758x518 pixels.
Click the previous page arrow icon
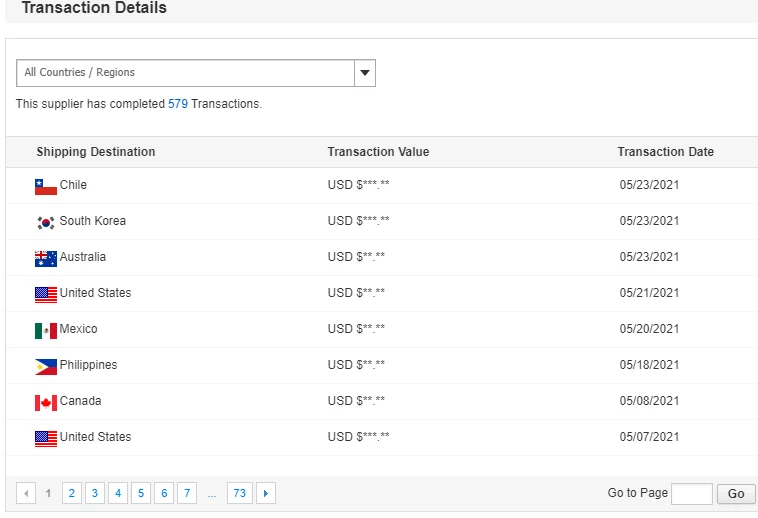pyautogui.click(x=26, y=493)
